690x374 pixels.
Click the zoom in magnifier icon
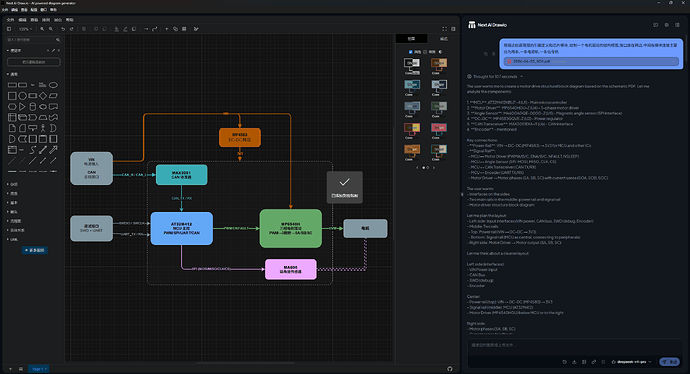click(42, 29)
